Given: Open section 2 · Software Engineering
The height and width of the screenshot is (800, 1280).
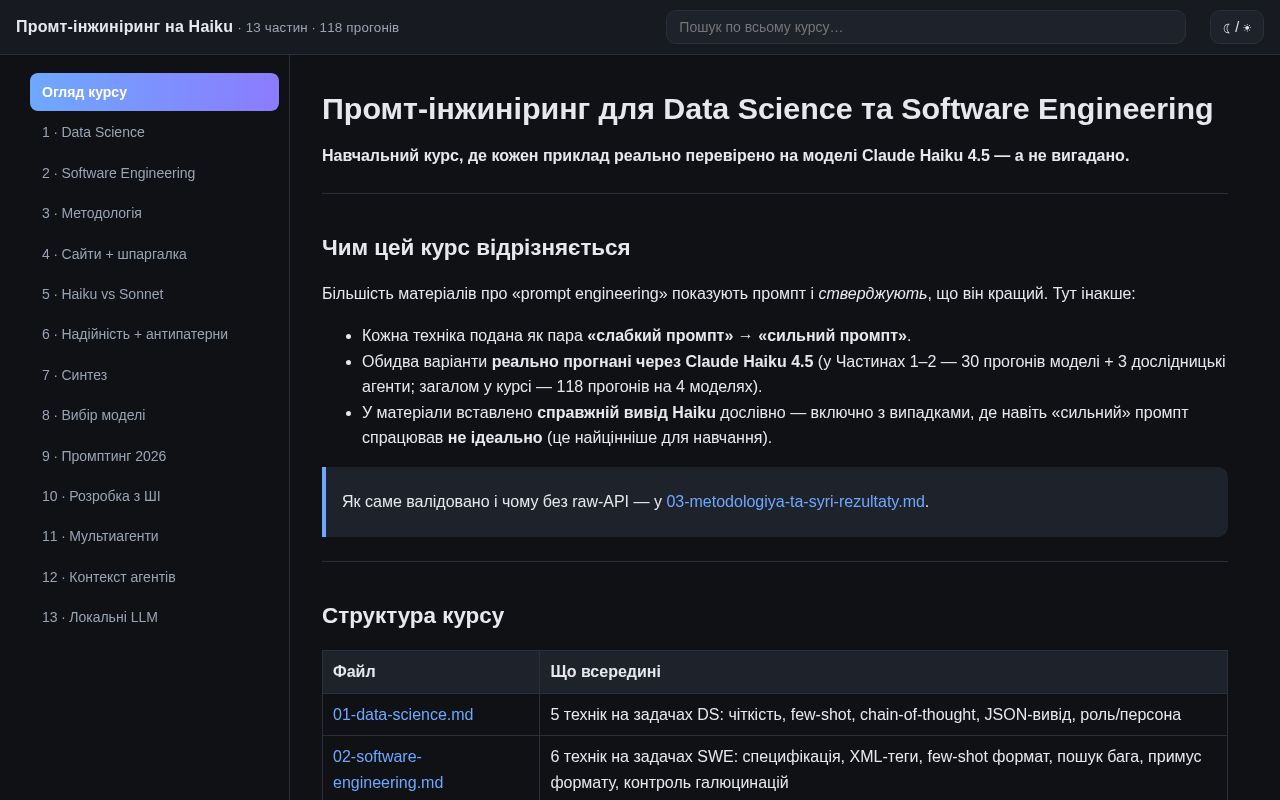Looking at the screenshot, I should click(x=154, y=173).
